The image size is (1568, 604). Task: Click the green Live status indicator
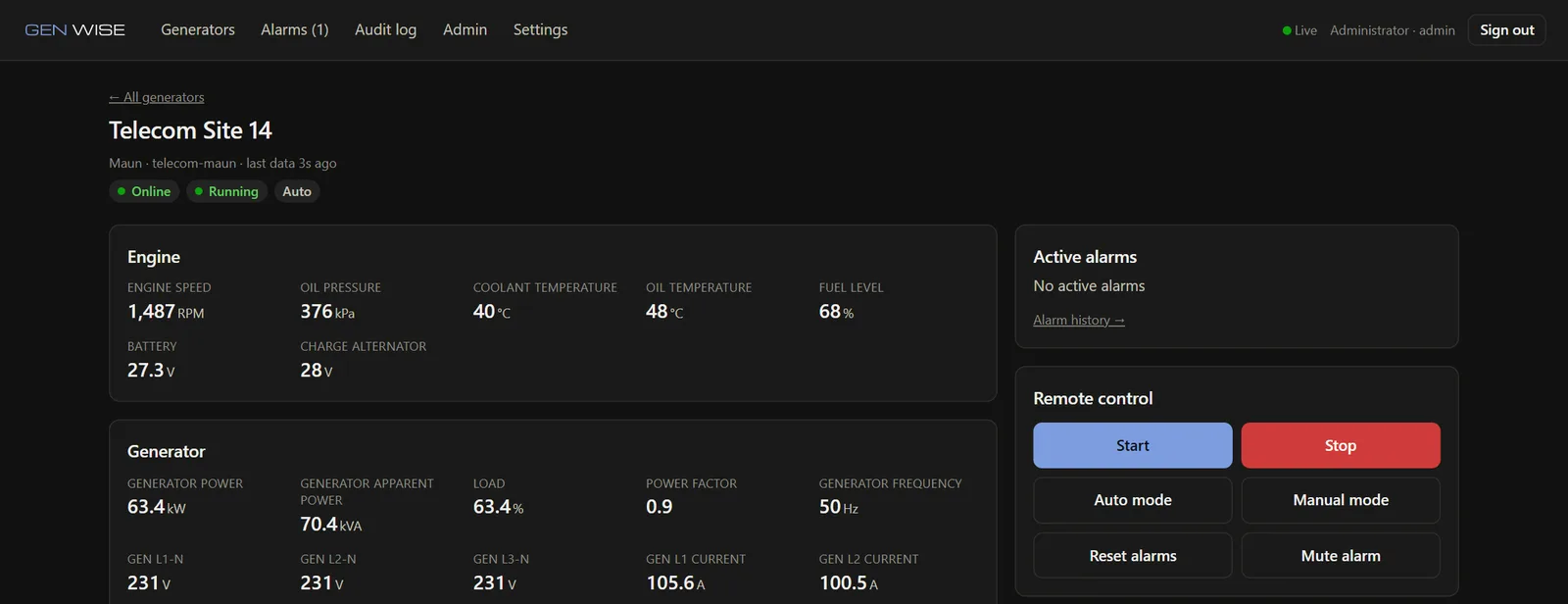tap(1299, 30)
